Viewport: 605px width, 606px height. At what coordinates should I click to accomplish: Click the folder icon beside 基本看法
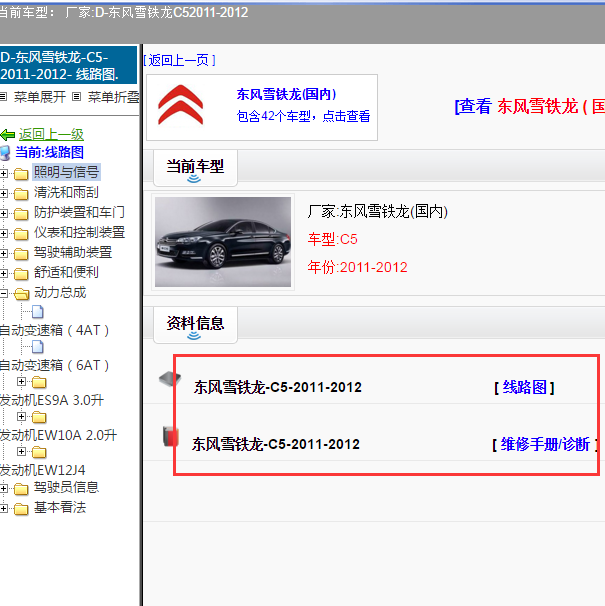point(21,509)
